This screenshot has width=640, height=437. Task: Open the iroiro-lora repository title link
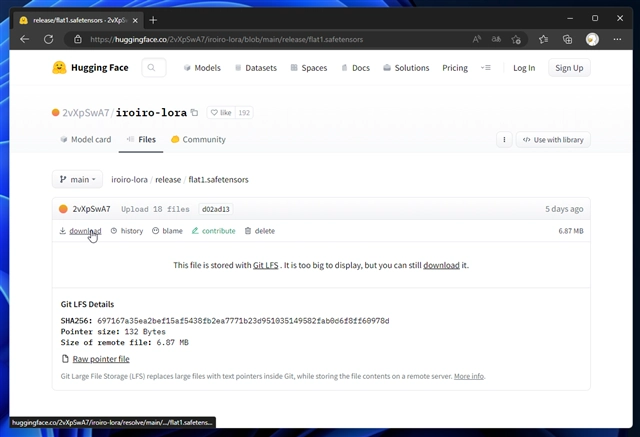point(151,113)
